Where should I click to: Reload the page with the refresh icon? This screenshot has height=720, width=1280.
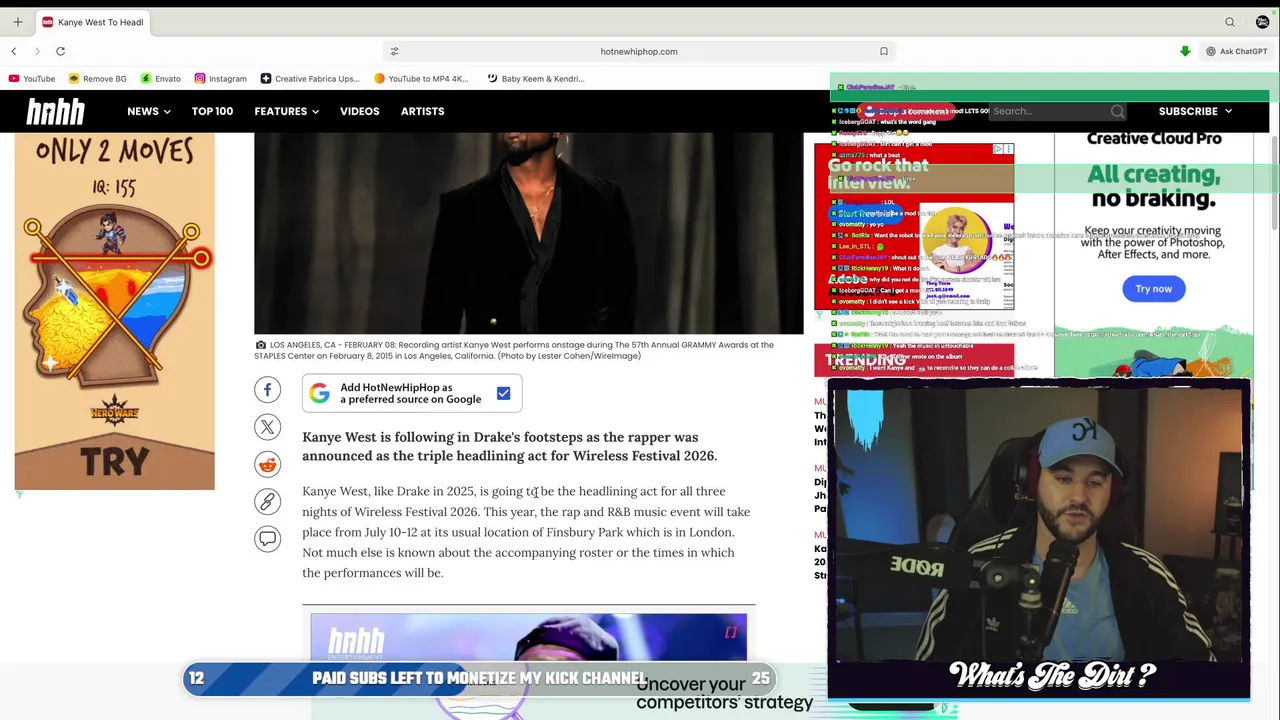(61, 51)
